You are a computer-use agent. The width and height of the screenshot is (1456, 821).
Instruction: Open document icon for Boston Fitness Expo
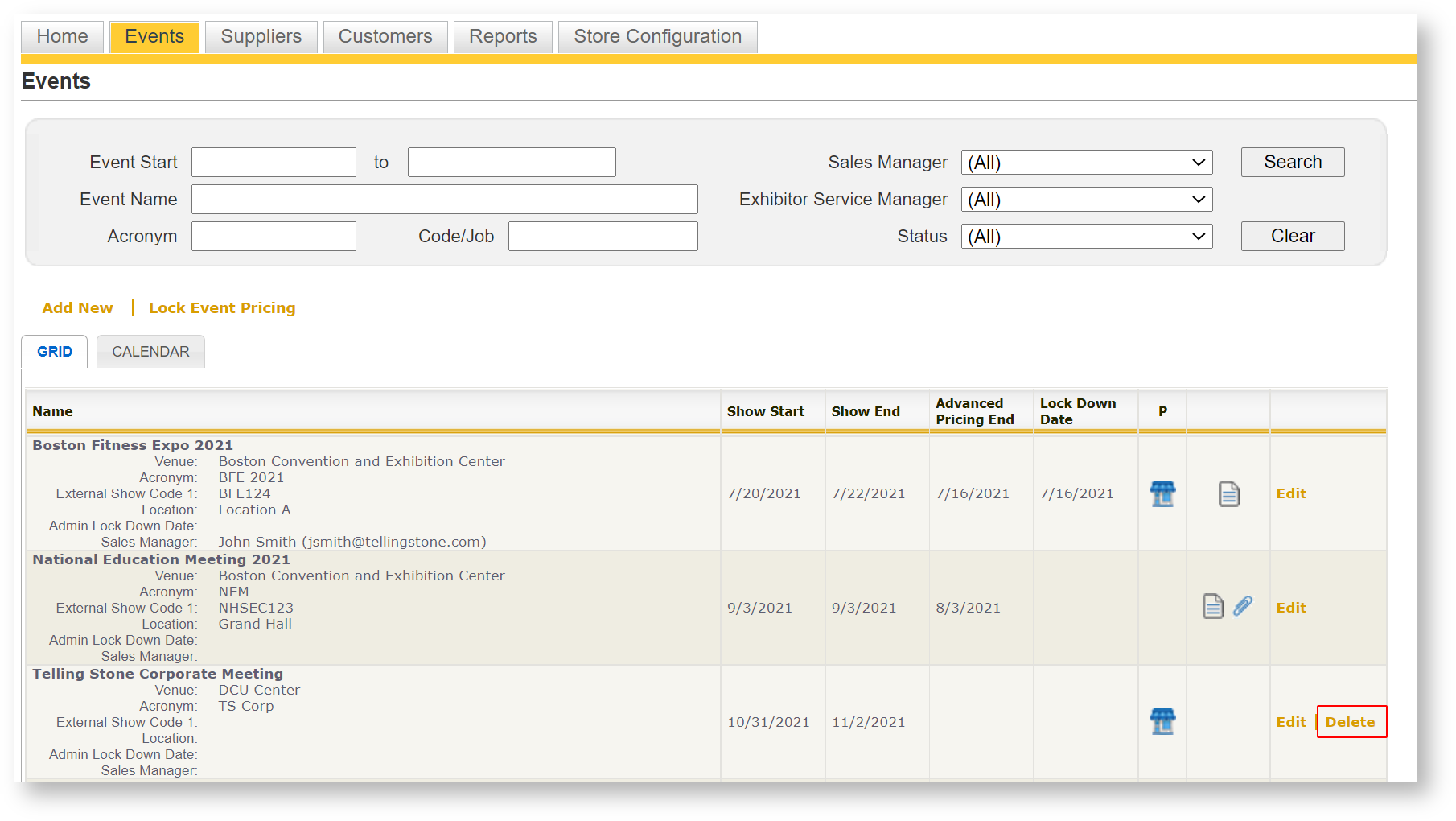(1228, 493)
